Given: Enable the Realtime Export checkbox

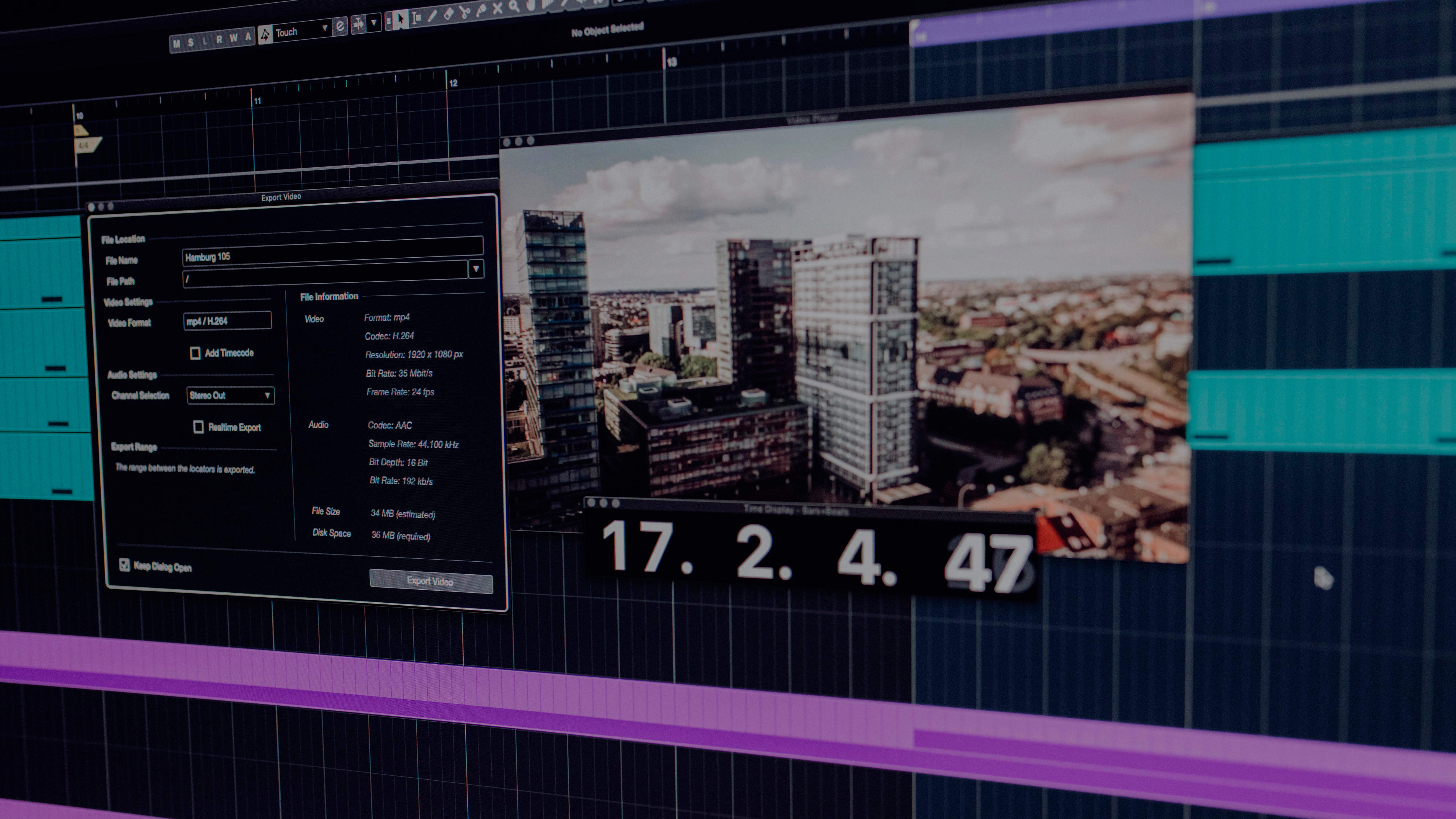Looking at the screenshot, I should tap(198, 427).
